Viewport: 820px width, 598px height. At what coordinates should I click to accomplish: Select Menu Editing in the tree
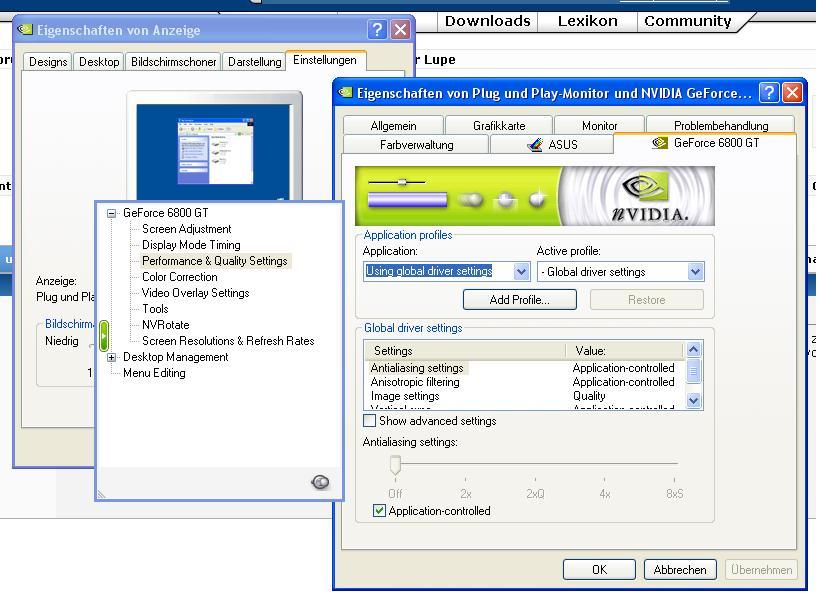pos(154,373)
